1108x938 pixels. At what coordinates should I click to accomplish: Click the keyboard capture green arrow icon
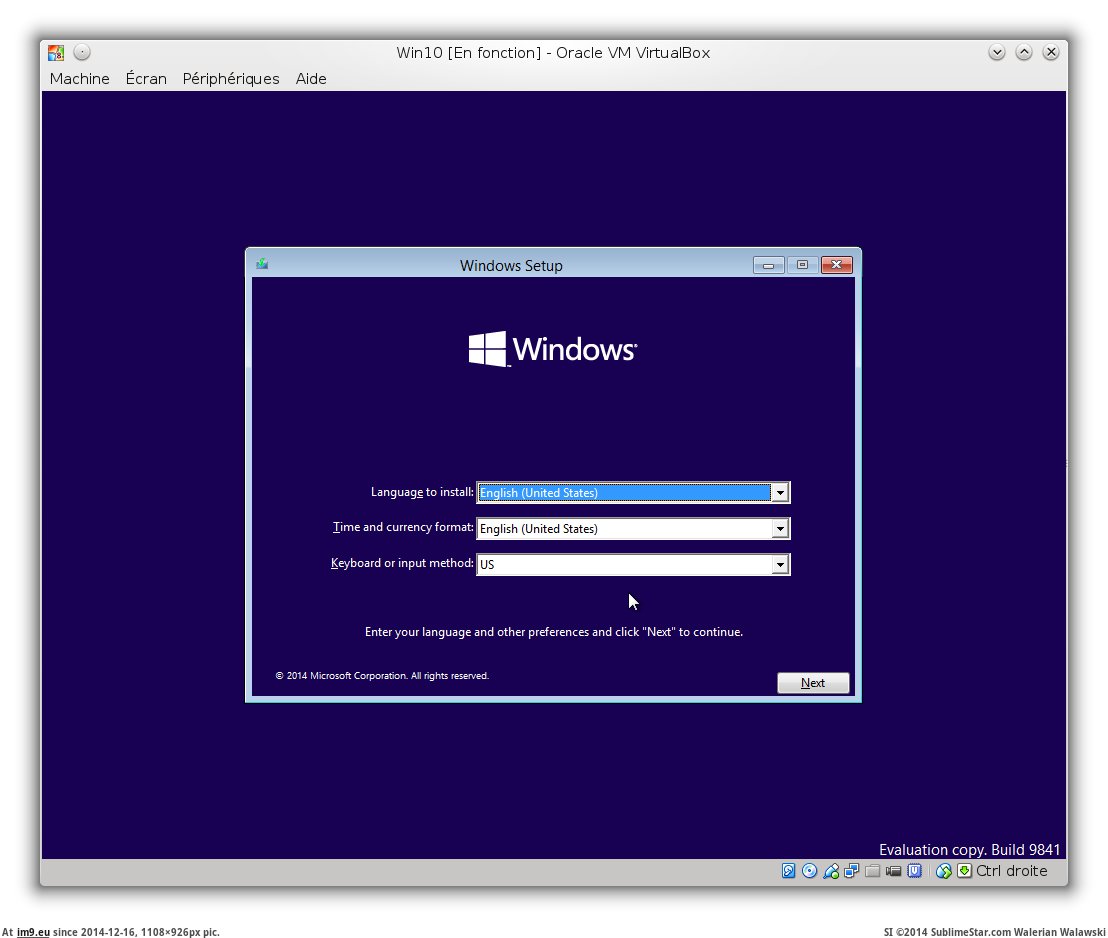tap(964, 871)
